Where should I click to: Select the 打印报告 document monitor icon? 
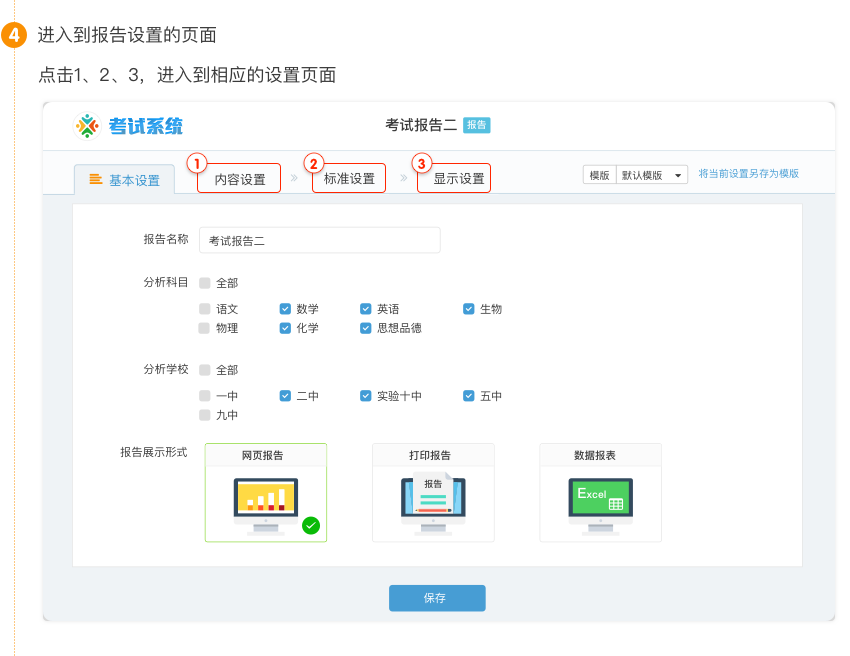(433, 498)
